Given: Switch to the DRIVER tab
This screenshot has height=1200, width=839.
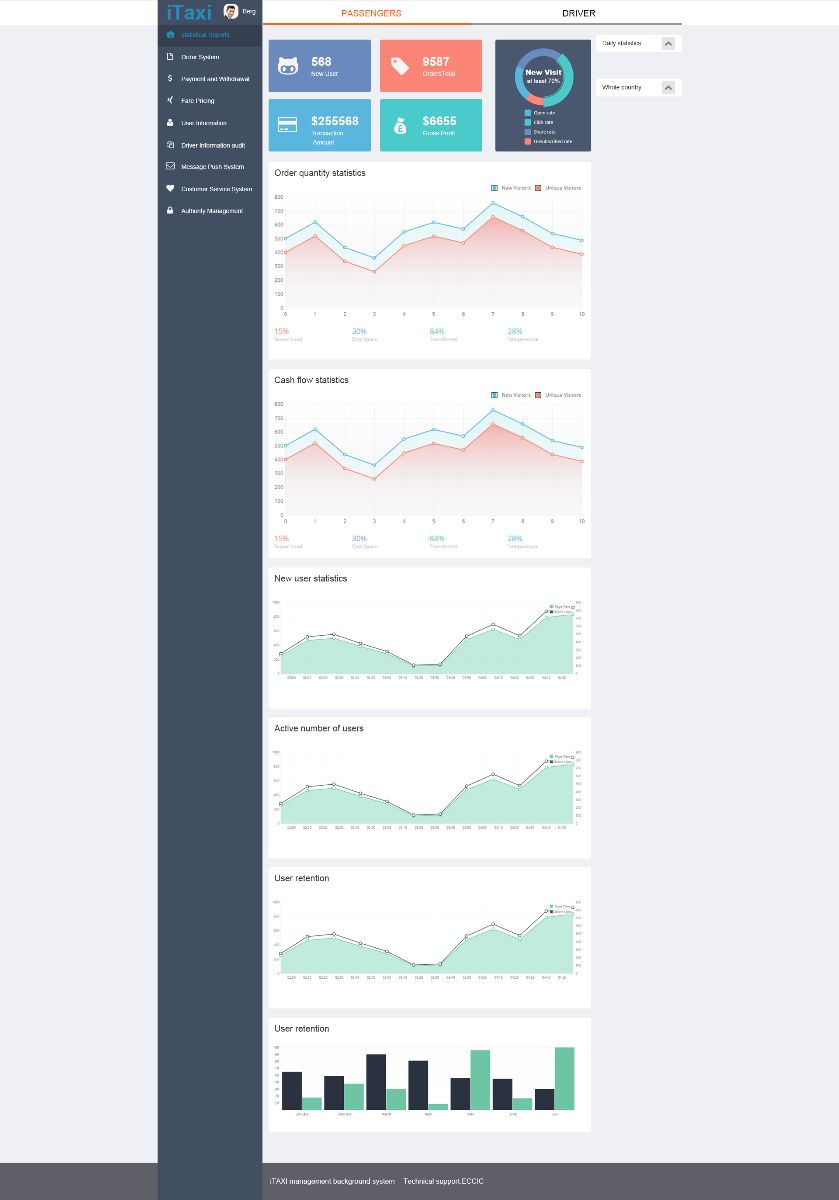Looking at the screenshot, I should 578,13.
